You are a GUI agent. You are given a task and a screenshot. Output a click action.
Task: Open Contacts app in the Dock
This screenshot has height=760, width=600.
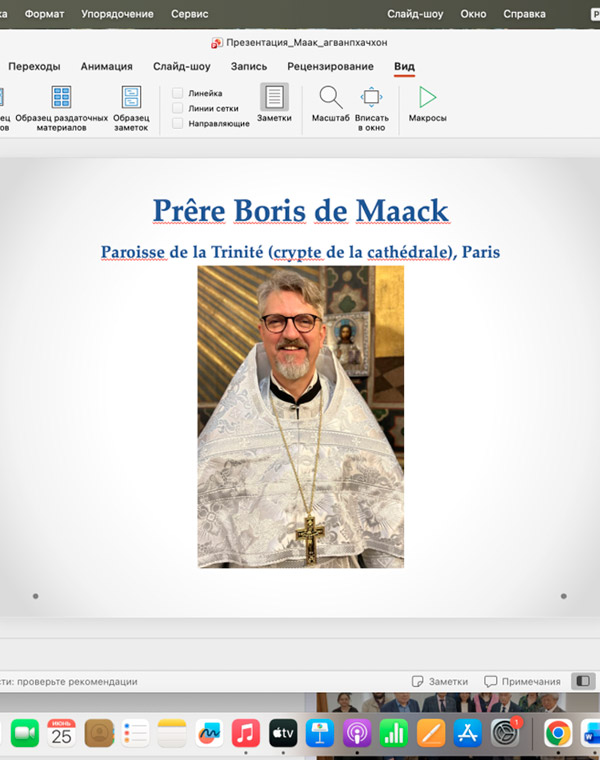pyautogui.click(x=99, y=733)
